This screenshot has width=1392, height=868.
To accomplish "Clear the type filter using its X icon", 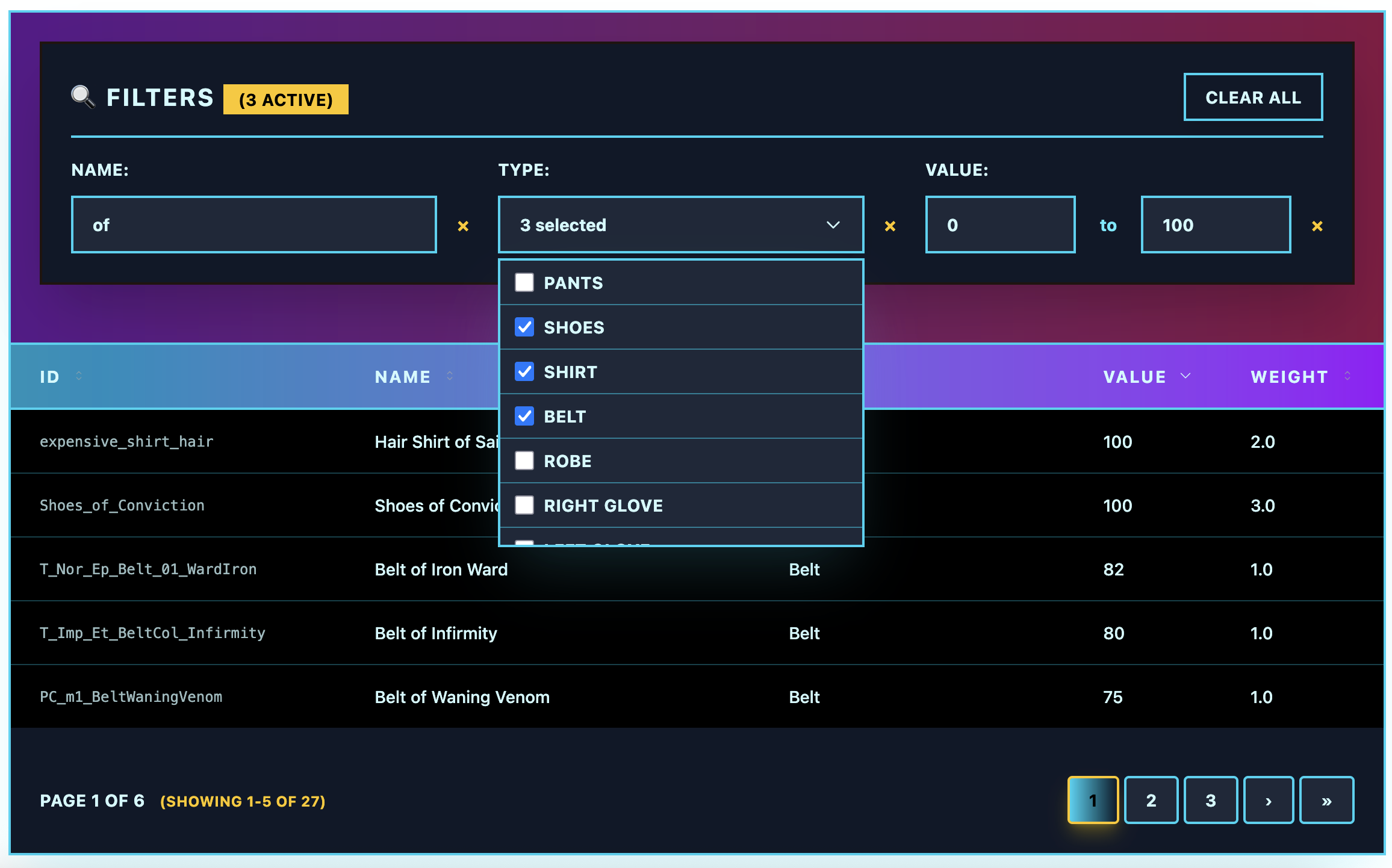I will [x=890, y=226].
